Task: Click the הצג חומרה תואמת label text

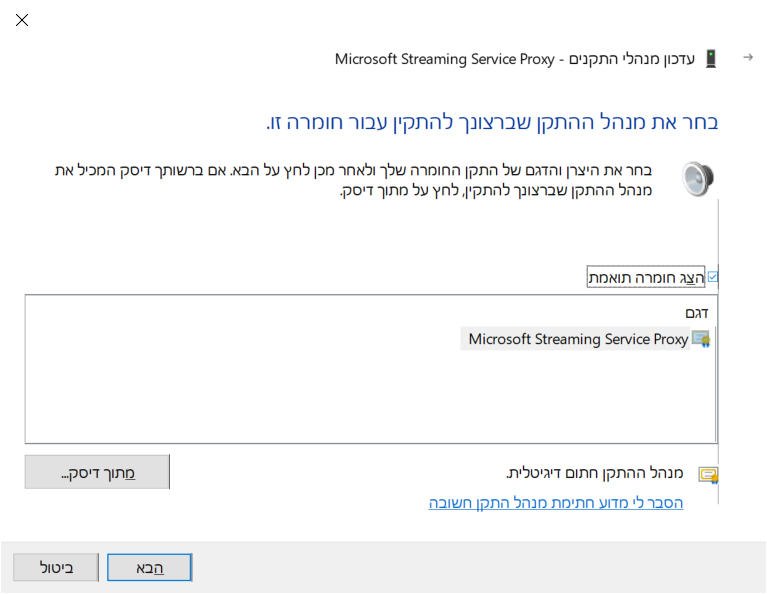Action: pos(646,277)
